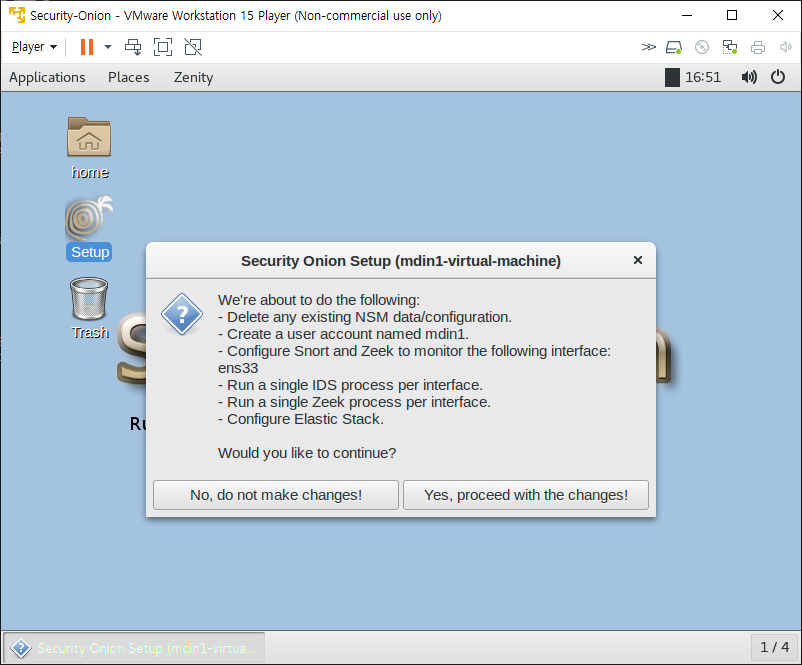Click the "Would you like to continue?" text
This screenshot has height=665, width=802.
[x=307, y=453]
